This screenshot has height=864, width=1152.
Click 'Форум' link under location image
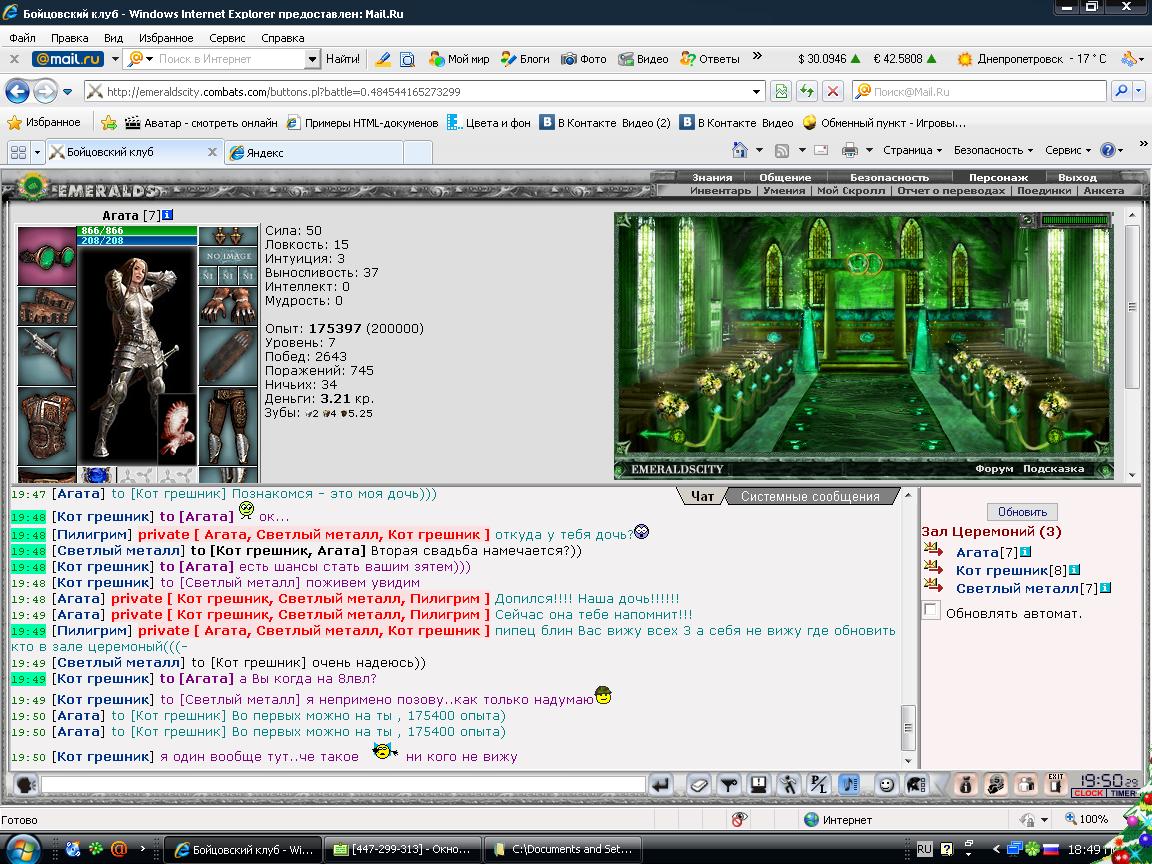coord(994,469)
